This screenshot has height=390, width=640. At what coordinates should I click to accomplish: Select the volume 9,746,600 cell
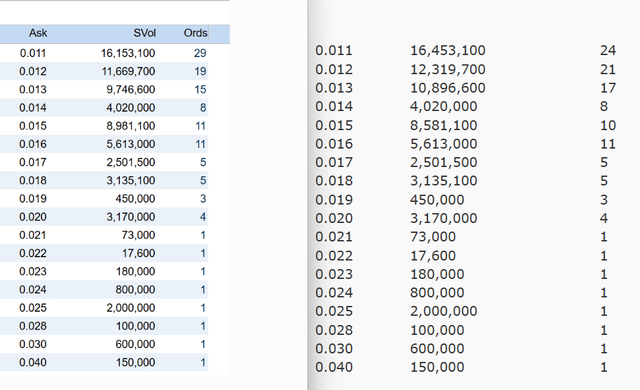point(131,89)
